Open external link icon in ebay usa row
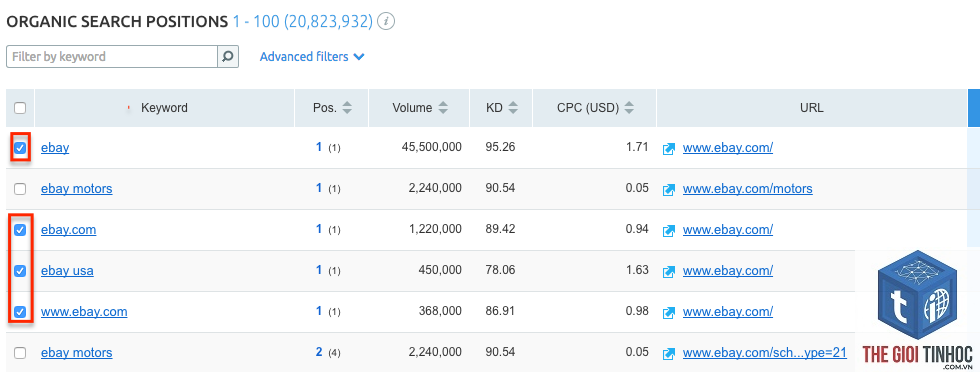Viewport: 980px width, 372px height. [x=669, y=271]
